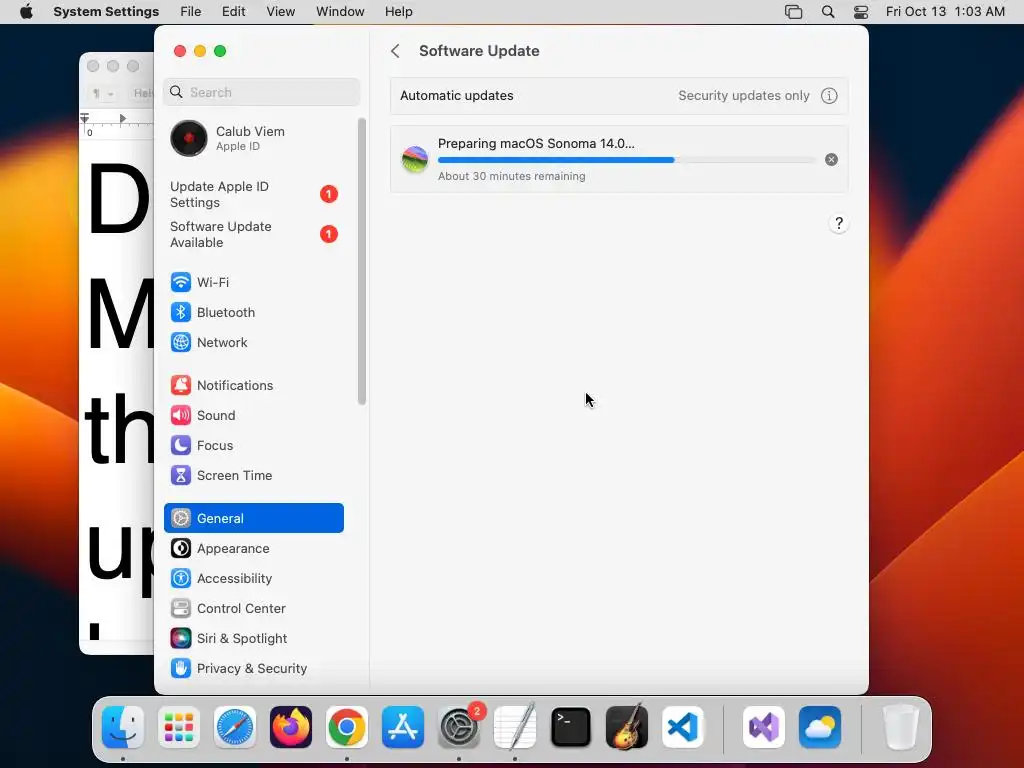1024x768 pixels.
Task: Click the macOS Sonoma update icon
Action: 415,159
